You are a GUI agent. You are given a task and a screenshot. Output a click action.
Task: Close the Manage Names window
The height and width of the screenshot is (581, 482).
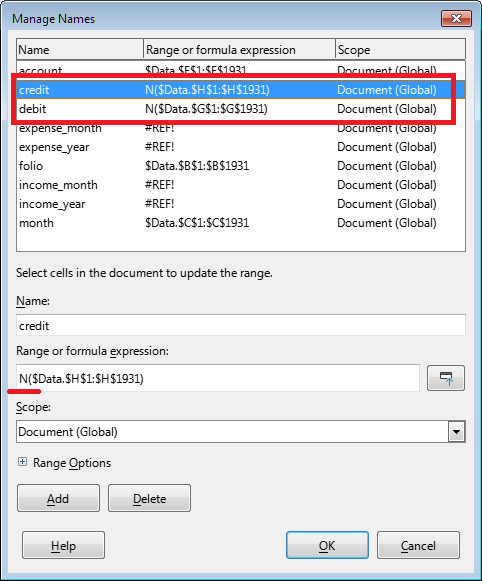tap(456, 19)
